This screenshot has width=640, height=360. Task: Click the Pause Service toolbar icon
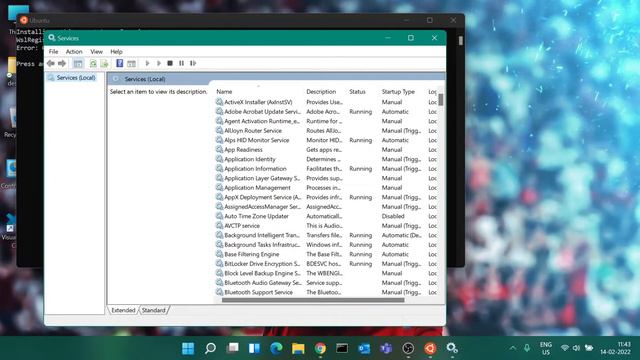click(x=181, y=63)
